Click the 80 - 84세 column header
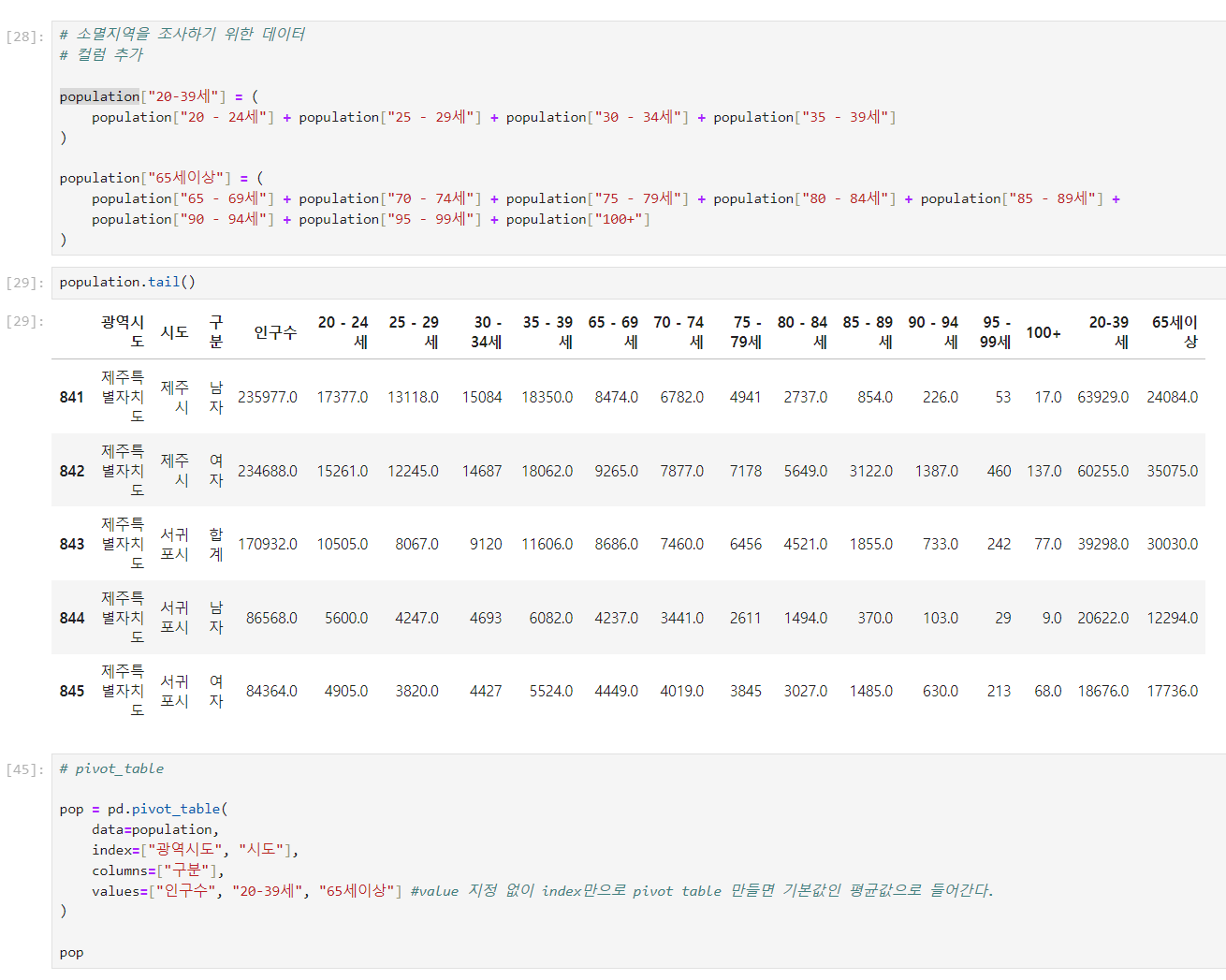 coord(802,331)
